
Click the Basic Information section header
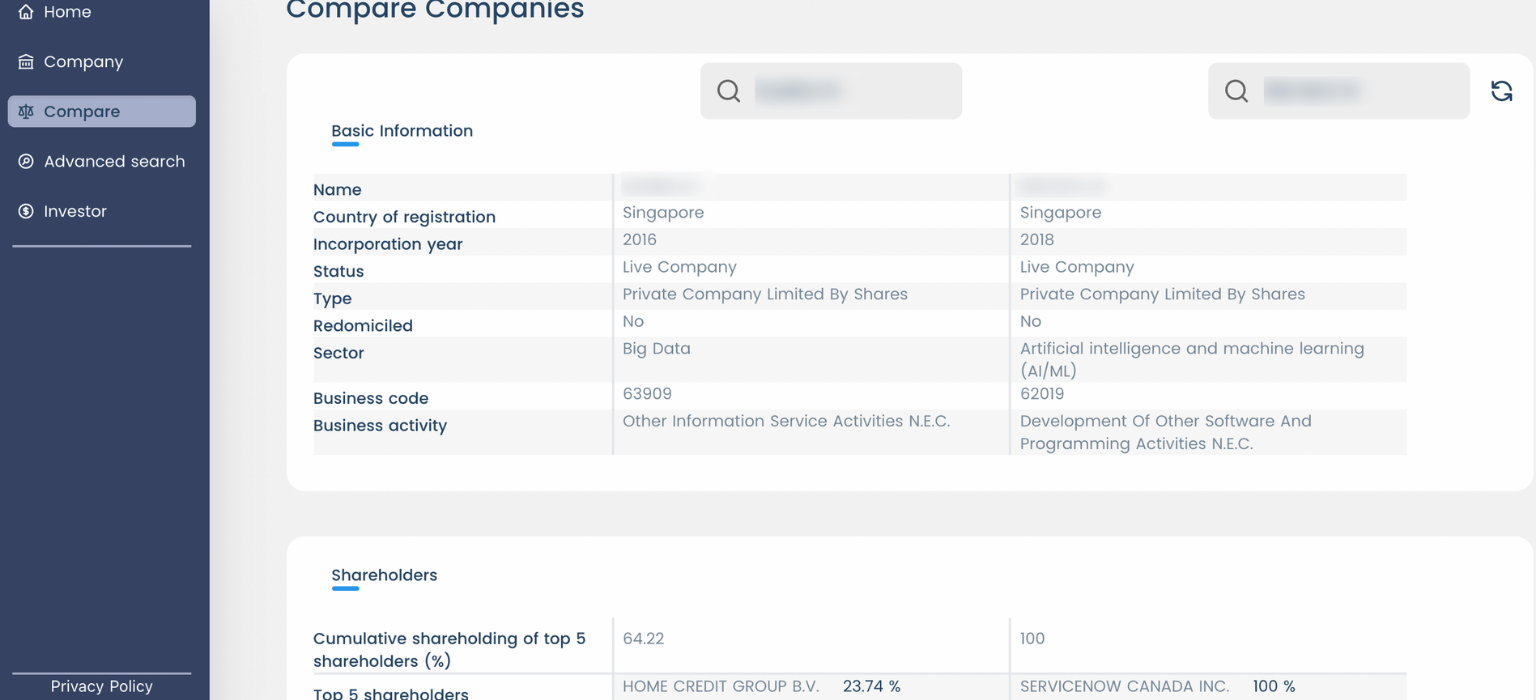tap(402, 131)
